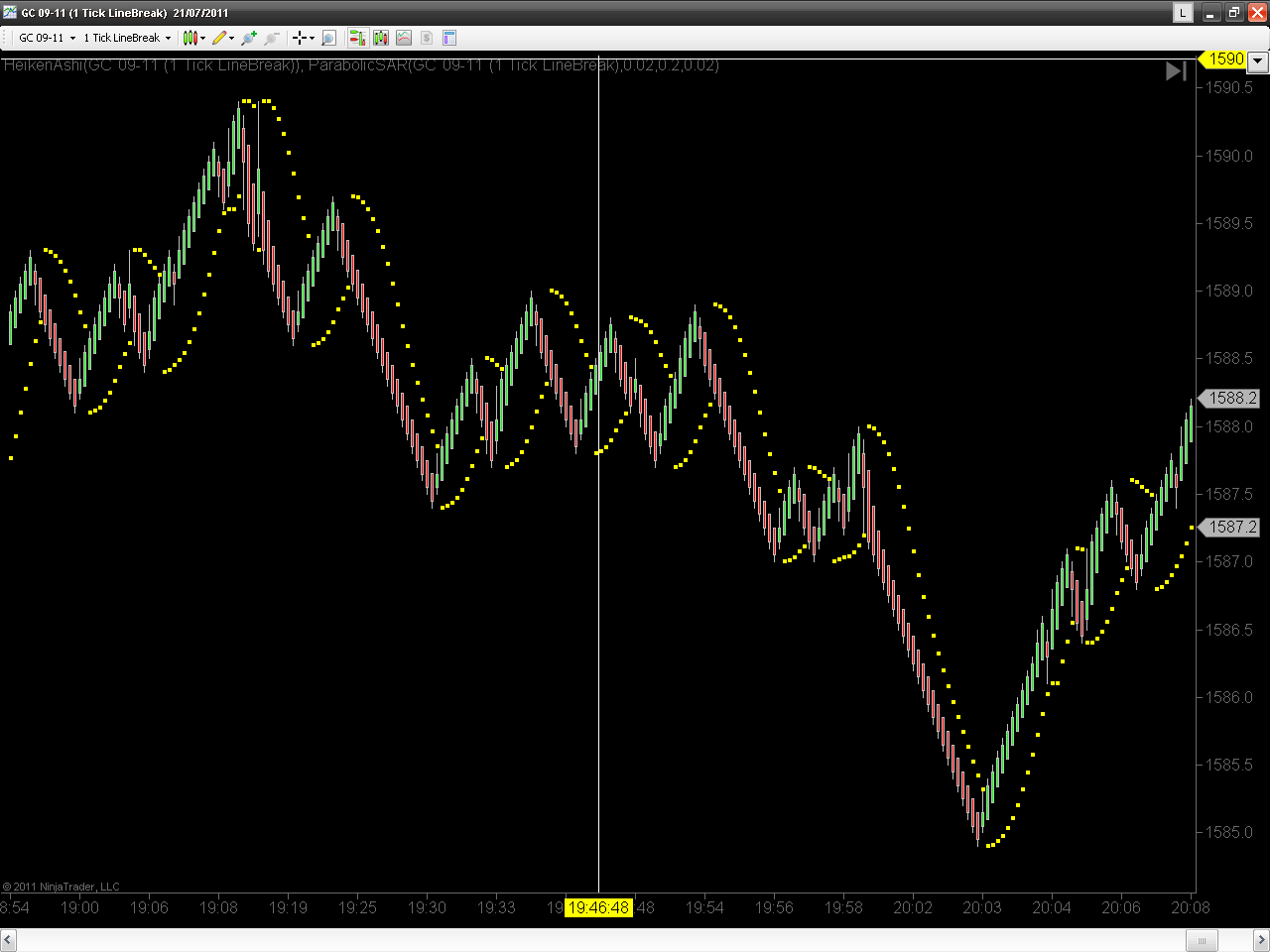Click the 1585.0 price axis label
Viewport: 1270px width, 952px height.
[1229, 832]
